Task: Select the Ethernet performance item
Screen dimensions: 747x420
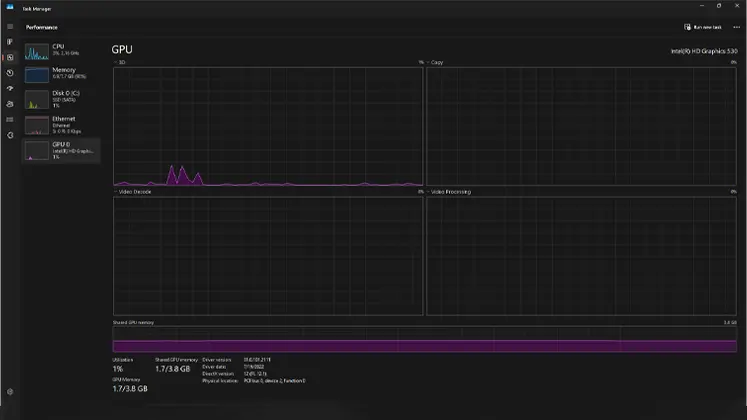Action: [x=61, y=125]
